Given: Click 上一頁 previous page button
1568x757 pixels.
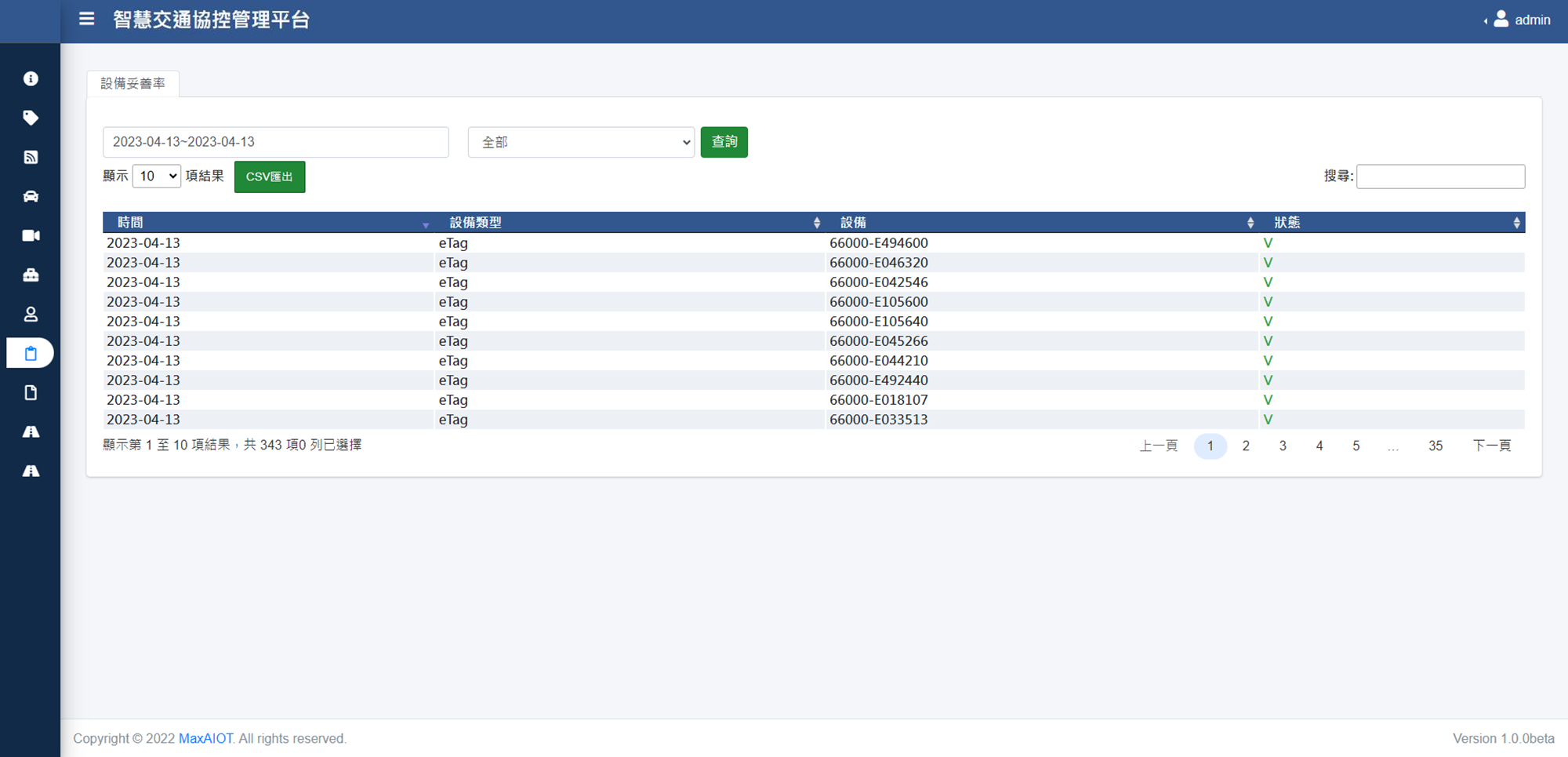Looking at the screenshot, I should [x=1159, y=446].
